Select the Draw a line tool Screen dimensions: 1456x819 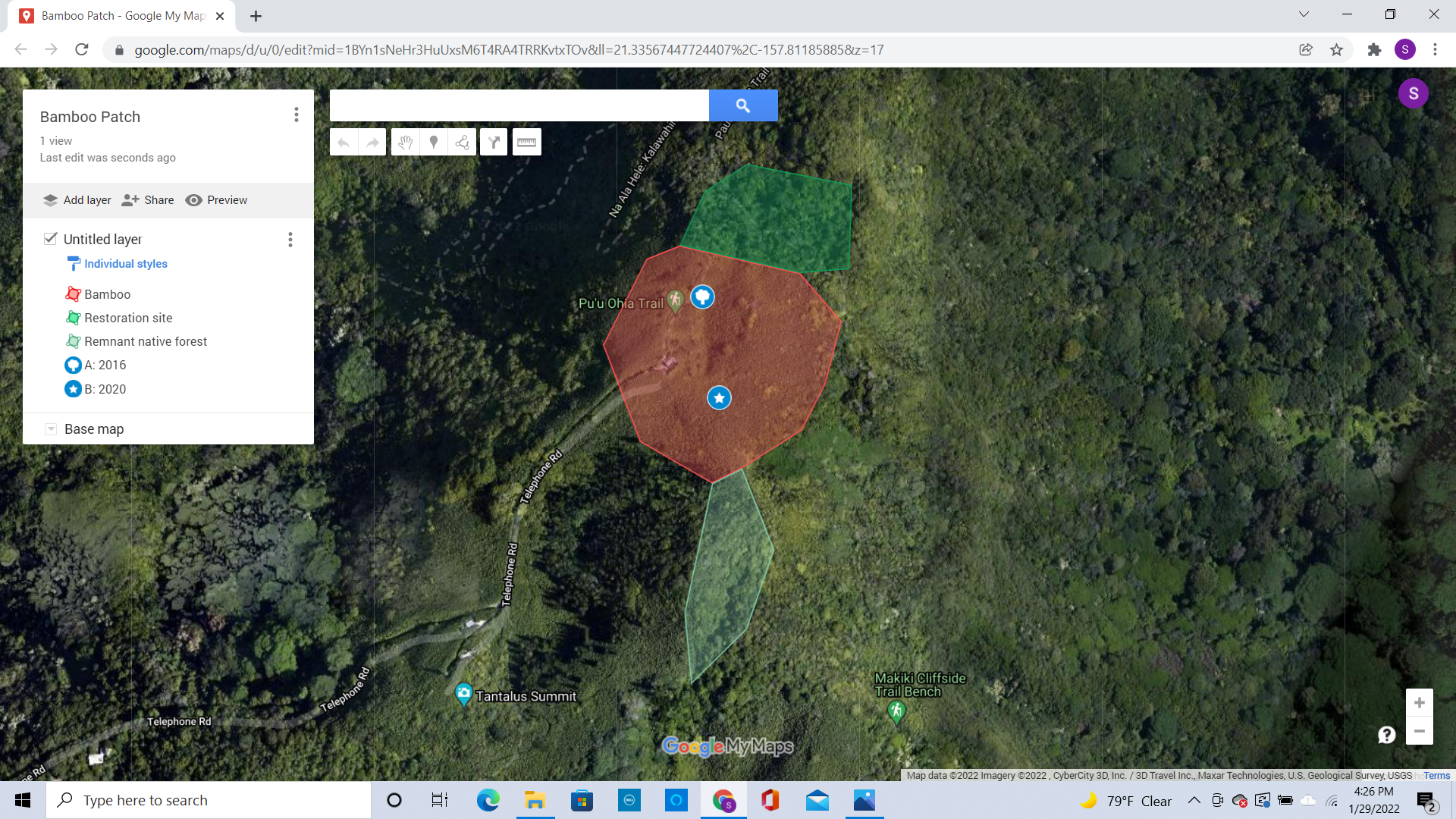click(462, 143)
